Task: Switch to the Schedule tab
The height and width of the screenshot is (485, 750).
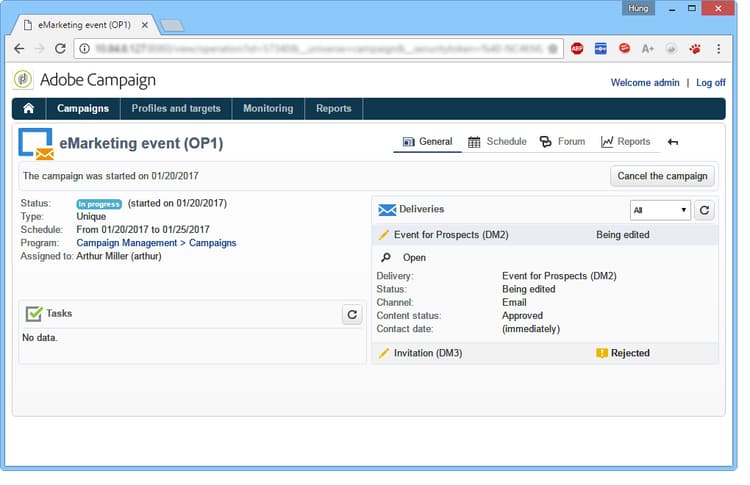Action: (497, 142)
